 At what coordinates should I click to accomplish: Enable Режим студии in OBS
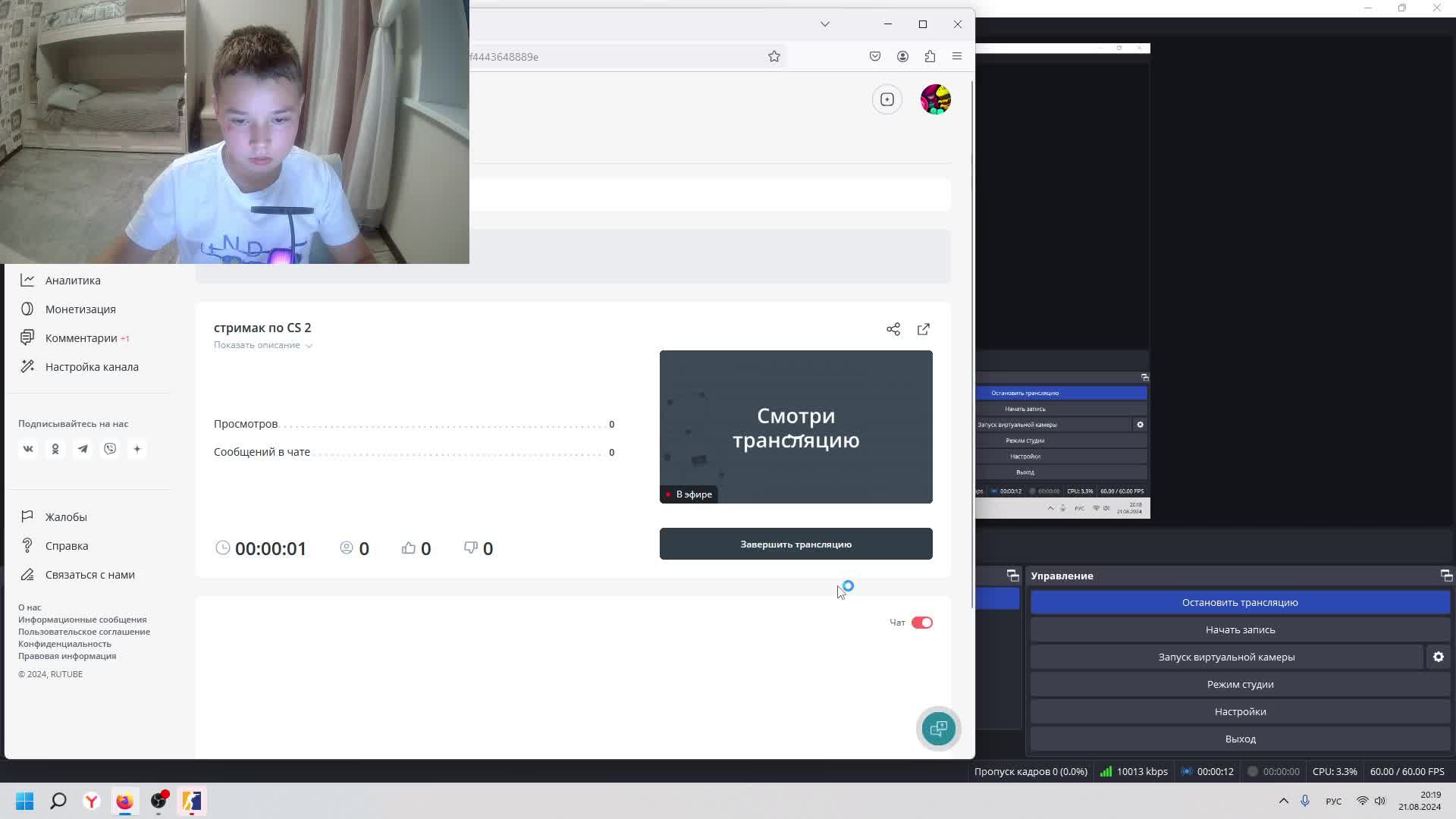pos(1239,684)
